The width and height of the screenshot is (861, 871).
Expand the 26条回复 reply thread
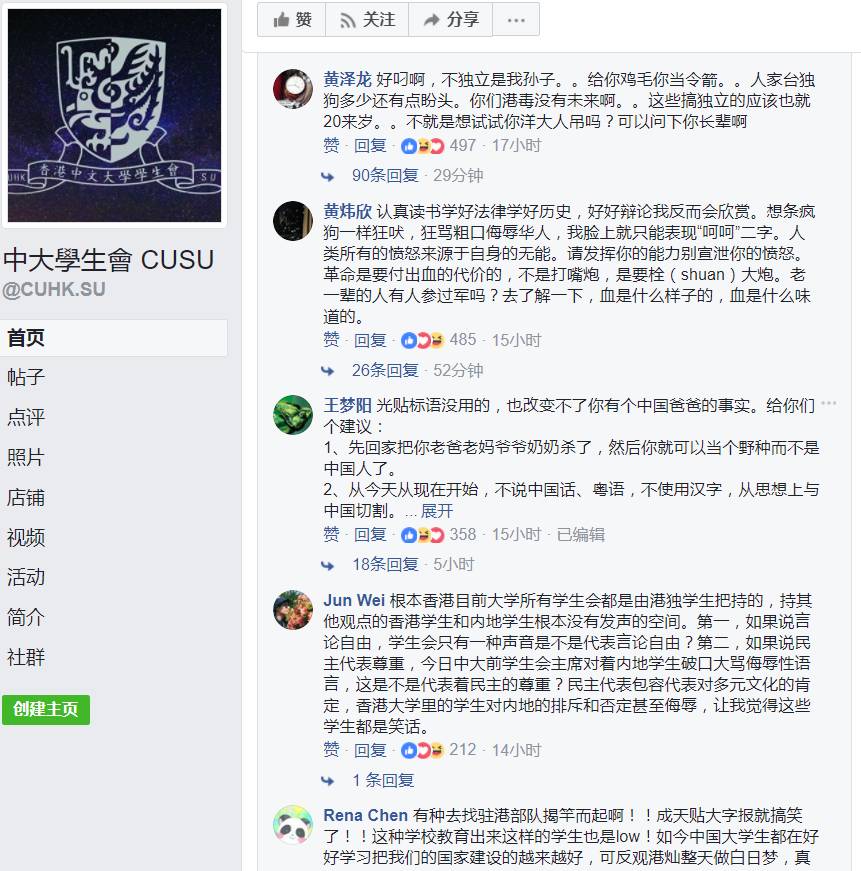[x=385, y=370]
